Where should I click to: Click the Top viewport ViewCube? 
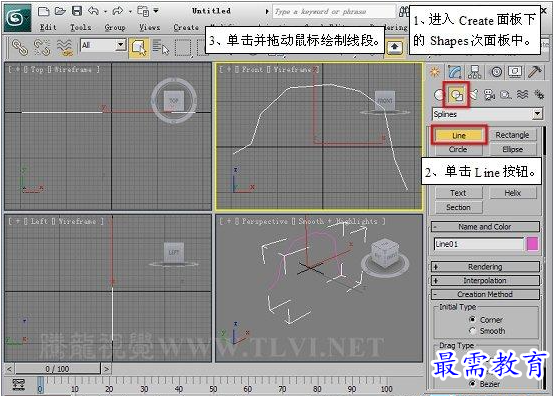(173, 101)
